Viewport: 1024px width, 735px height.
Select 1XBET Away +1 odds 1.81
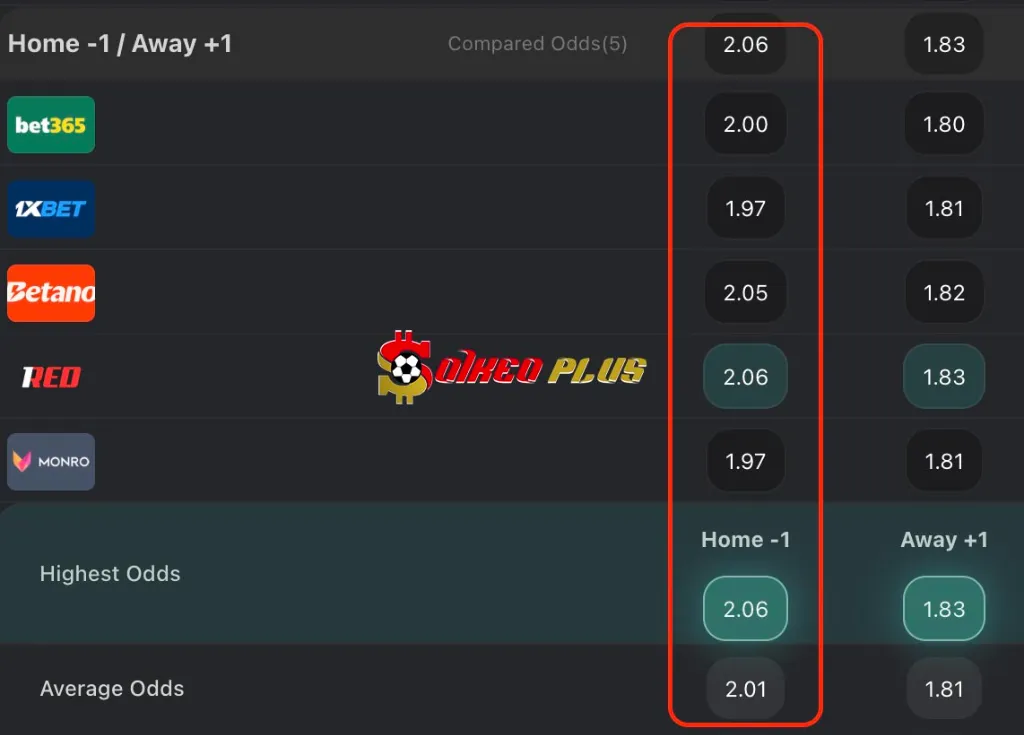[944, 208]
